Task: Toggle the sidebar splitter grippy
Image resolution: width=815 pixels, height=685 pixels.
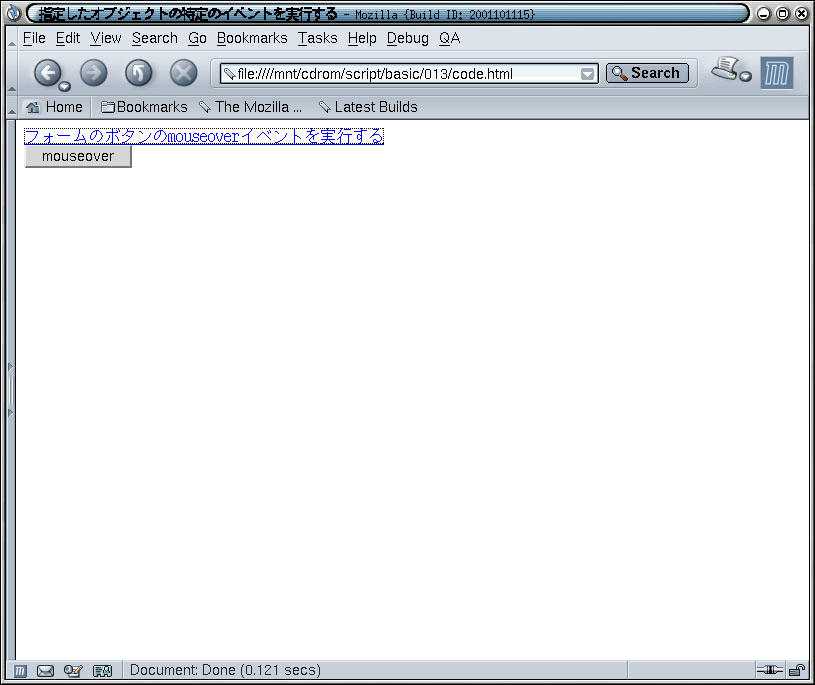Action: click(10, 390)
